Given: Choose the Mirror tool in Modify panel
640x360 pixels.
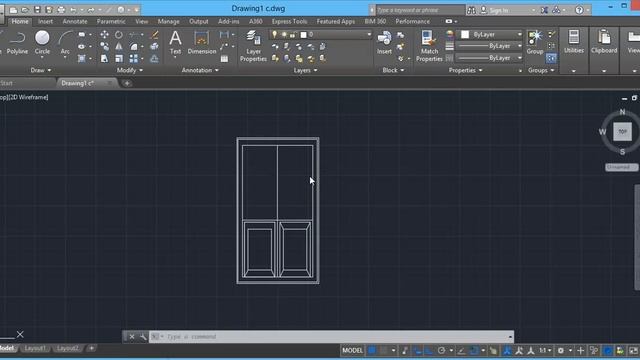Looking at the screenshot, I should click(x=119, y=47).
